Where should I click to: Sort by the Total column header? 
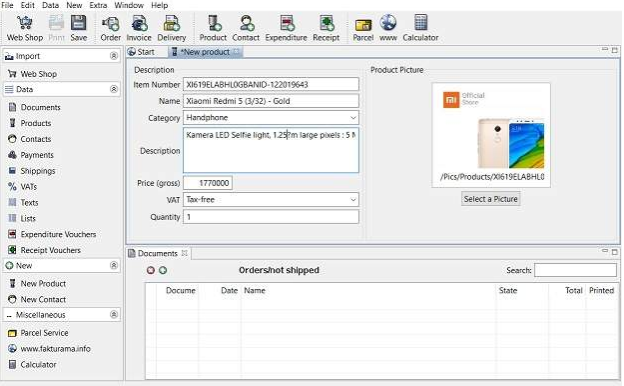tap(567, 290)
